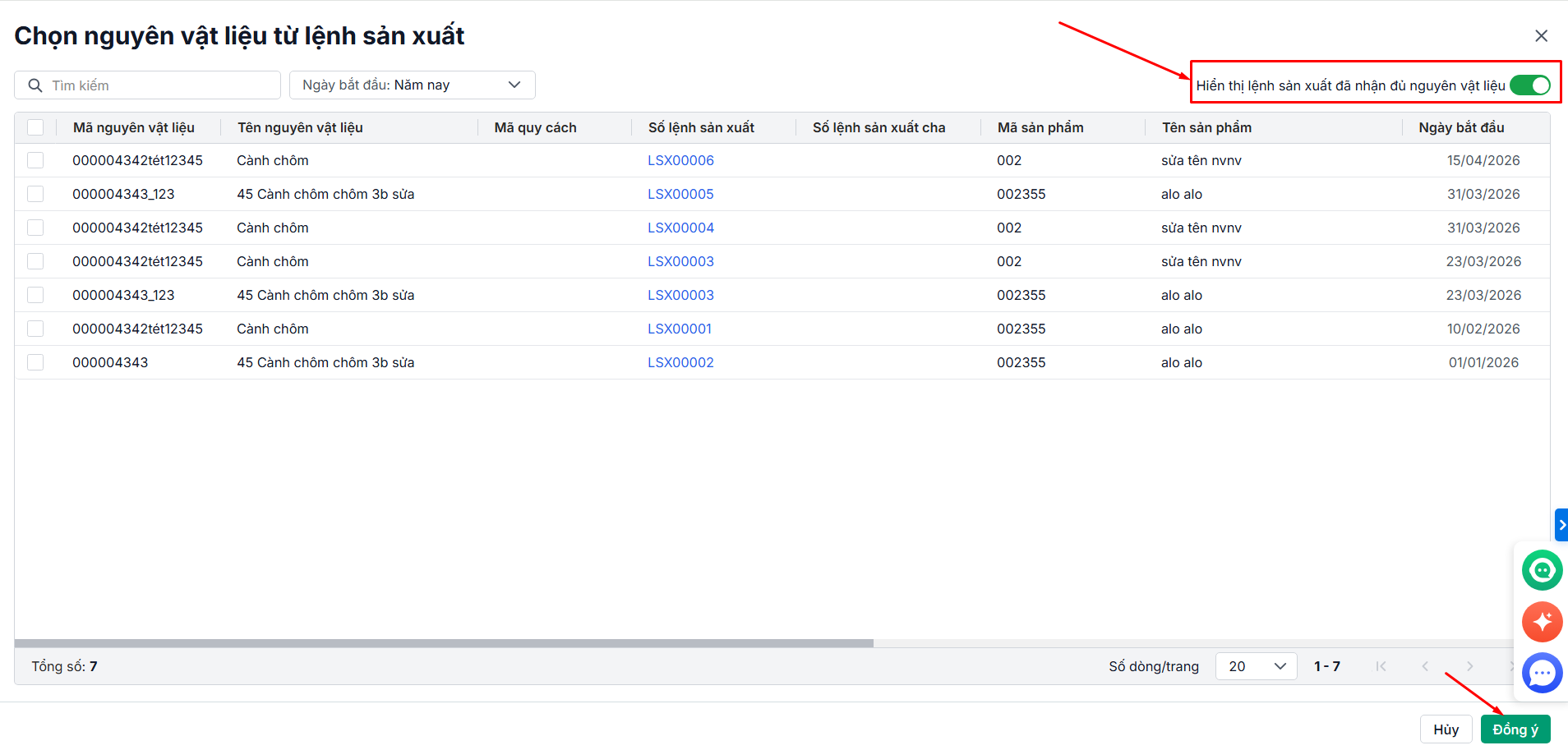This screenshot has width=1568, height=750.
Task: Click the '1 - 7' page range indicator
Action: [1326, 666]
